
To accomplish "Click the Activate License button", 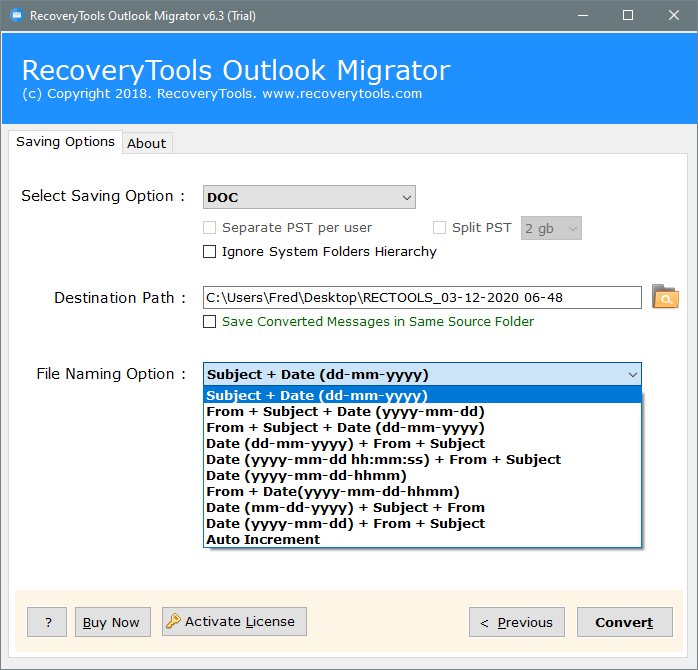I will (x=234, y=621).
